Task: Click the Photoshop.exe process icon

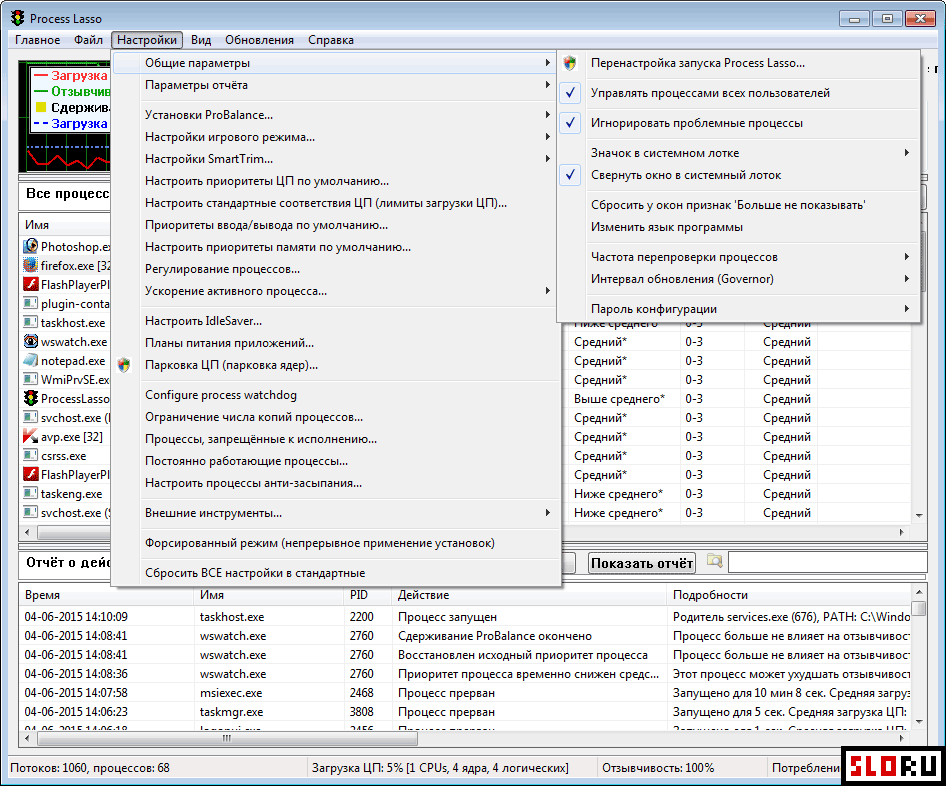Action: tap(30, 246)
